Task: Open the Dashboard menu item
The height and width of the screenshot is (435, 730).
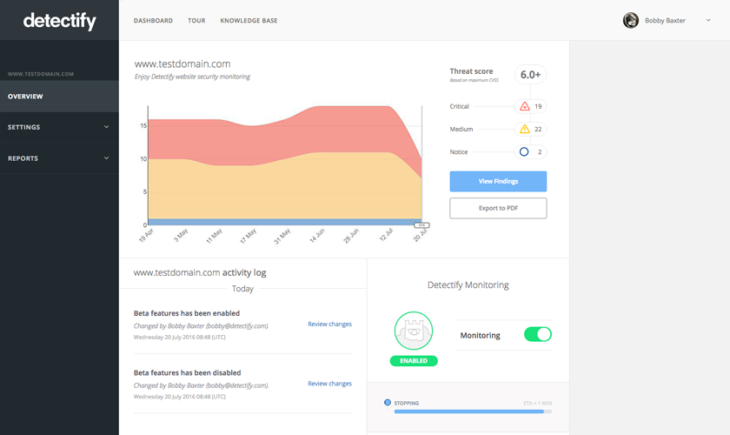Action: coord(153,20)
